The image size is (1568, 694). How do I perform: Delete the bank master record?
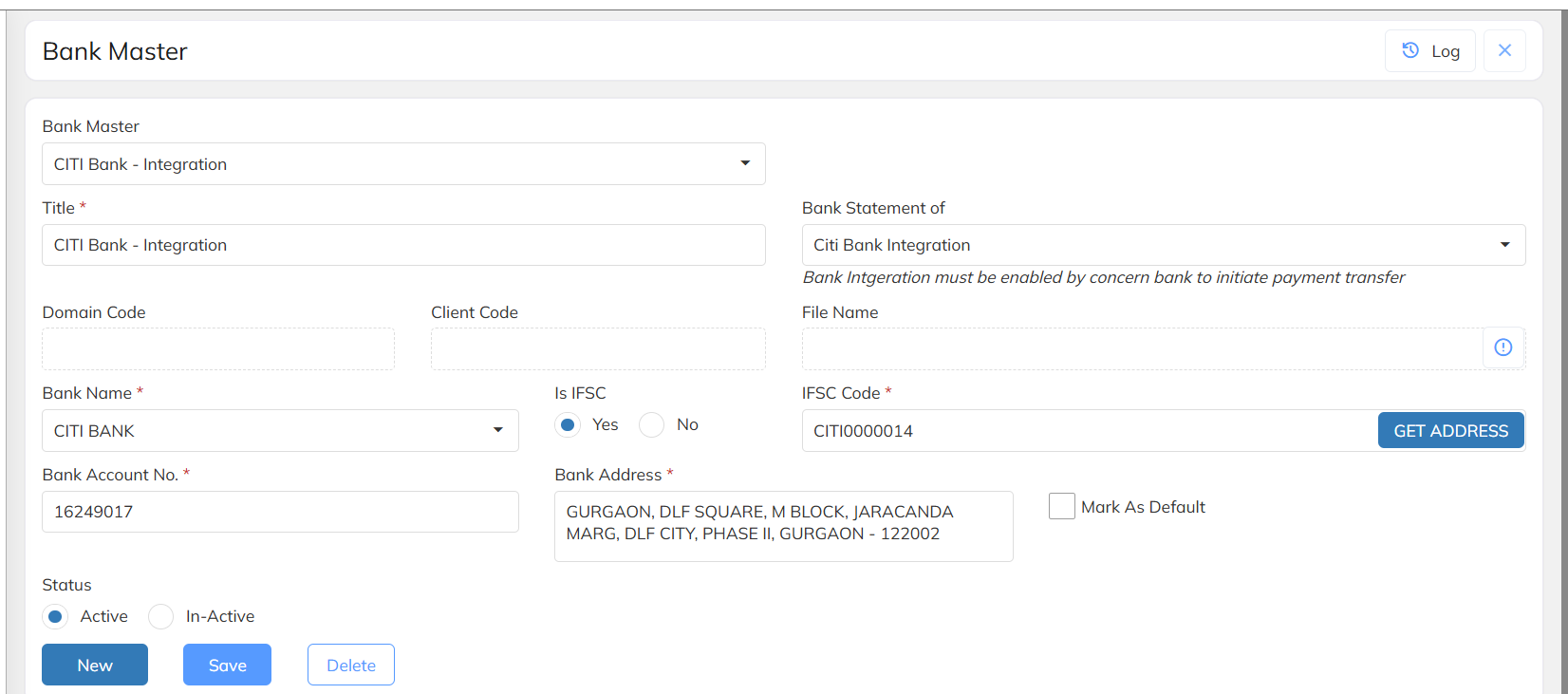tap(351, 665)
